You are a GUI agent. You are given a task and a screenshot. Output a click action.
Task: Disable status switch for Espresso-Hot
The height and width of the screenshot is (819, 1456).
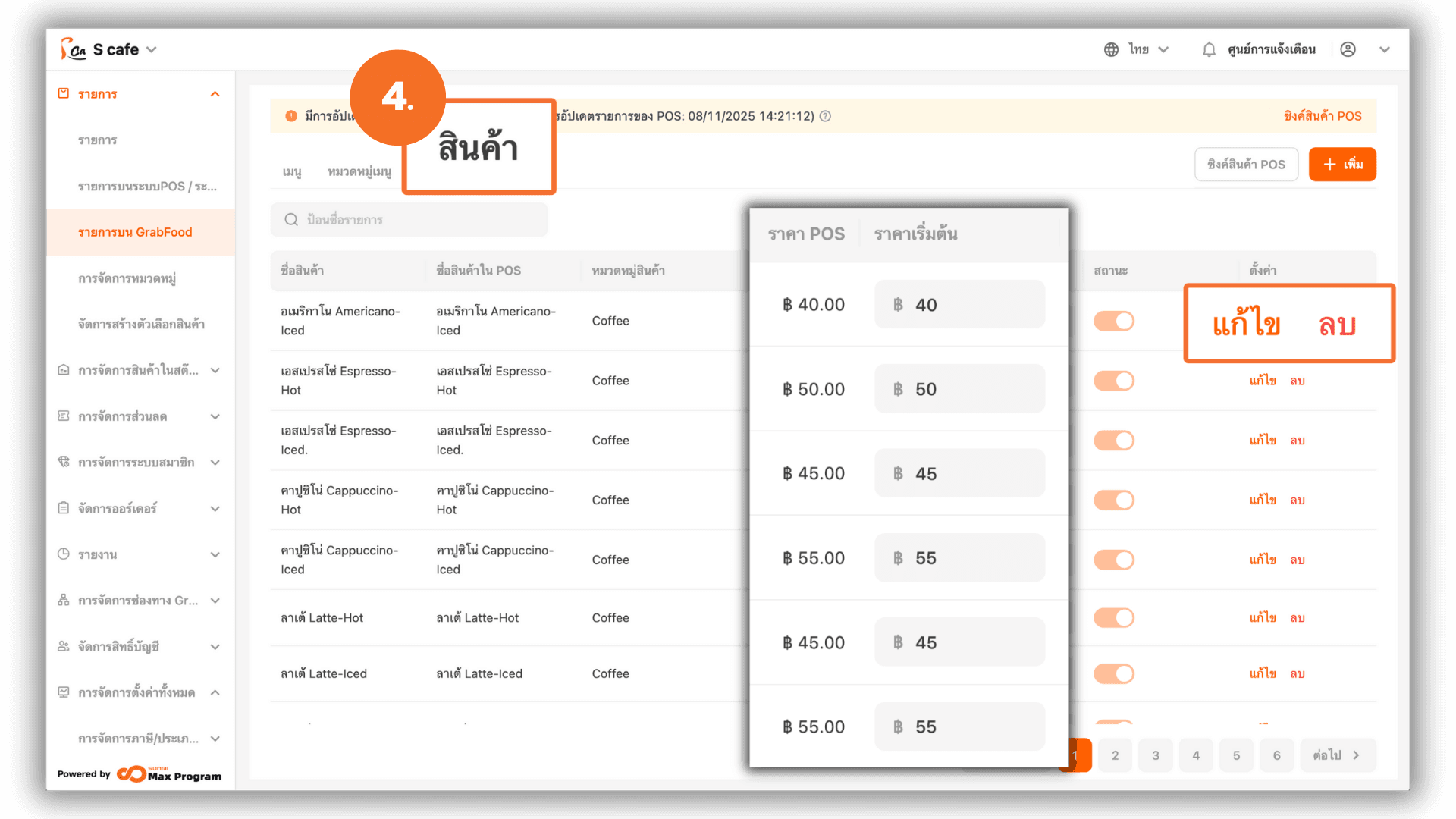click(1113, 381)
